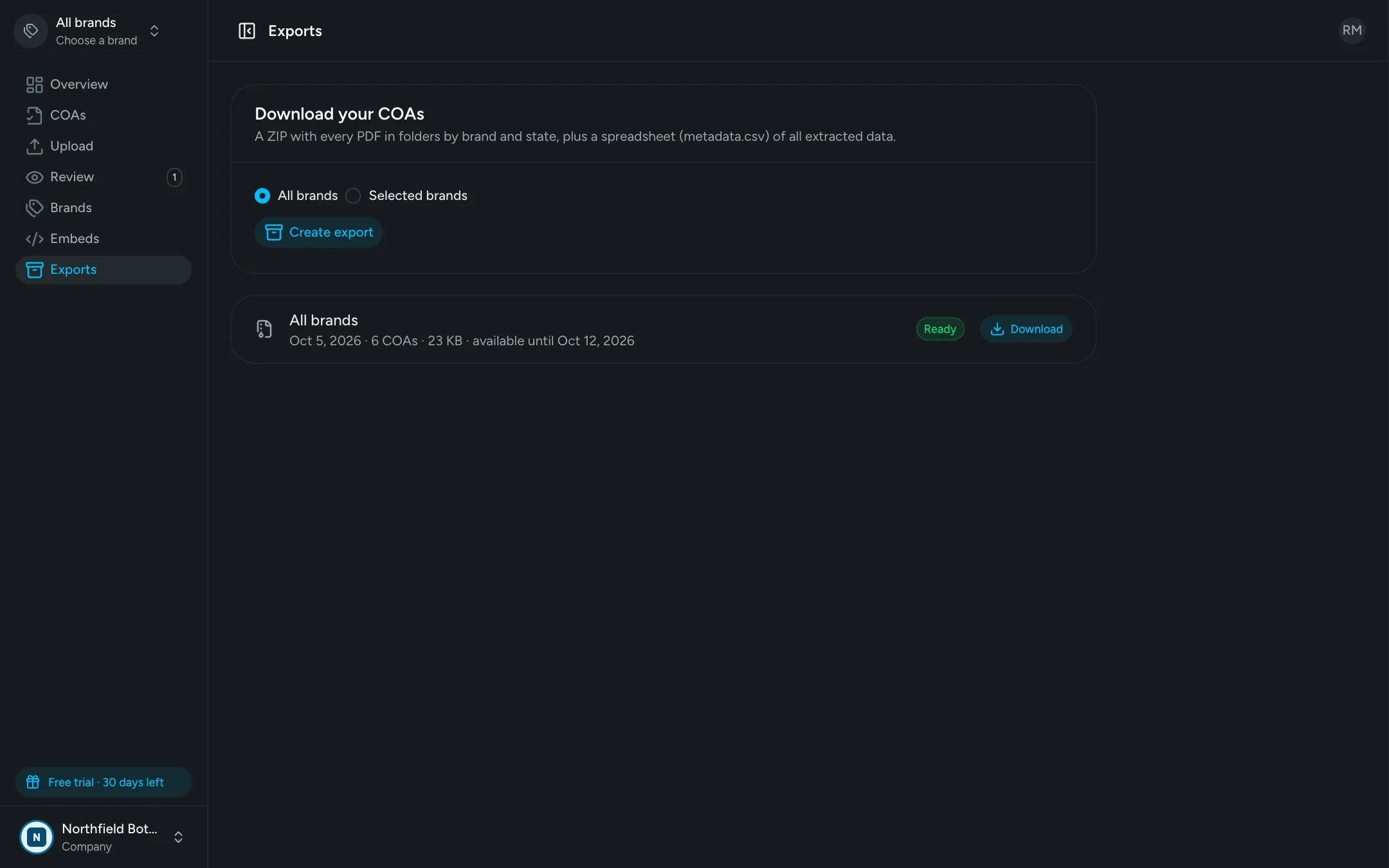Viewport: 1389px width, 868px height.
Task: Open the Review page
Action: point(104,177)
